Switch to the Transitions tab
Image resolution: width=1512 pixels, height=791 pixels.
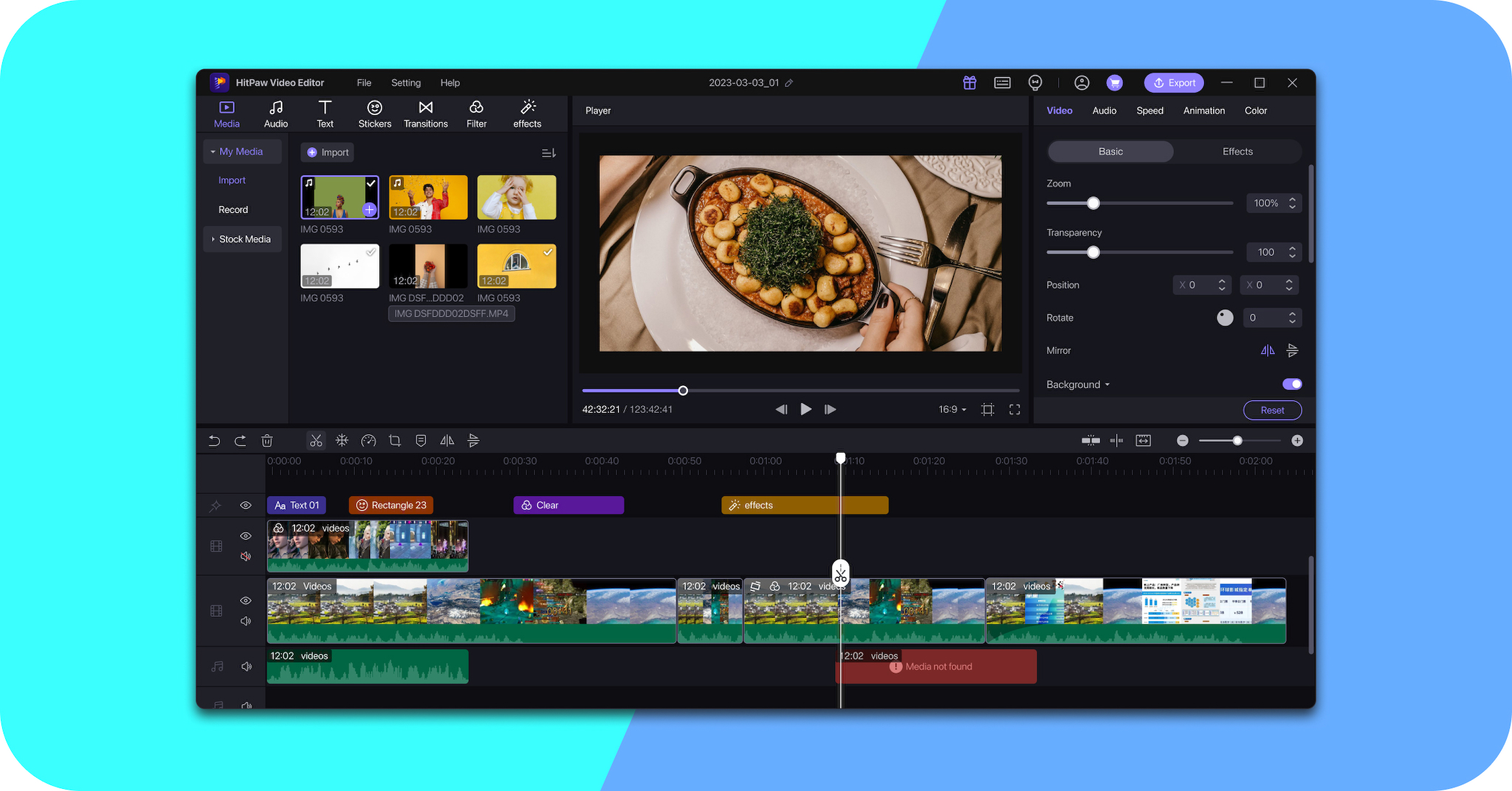click(x=426, y=114)
